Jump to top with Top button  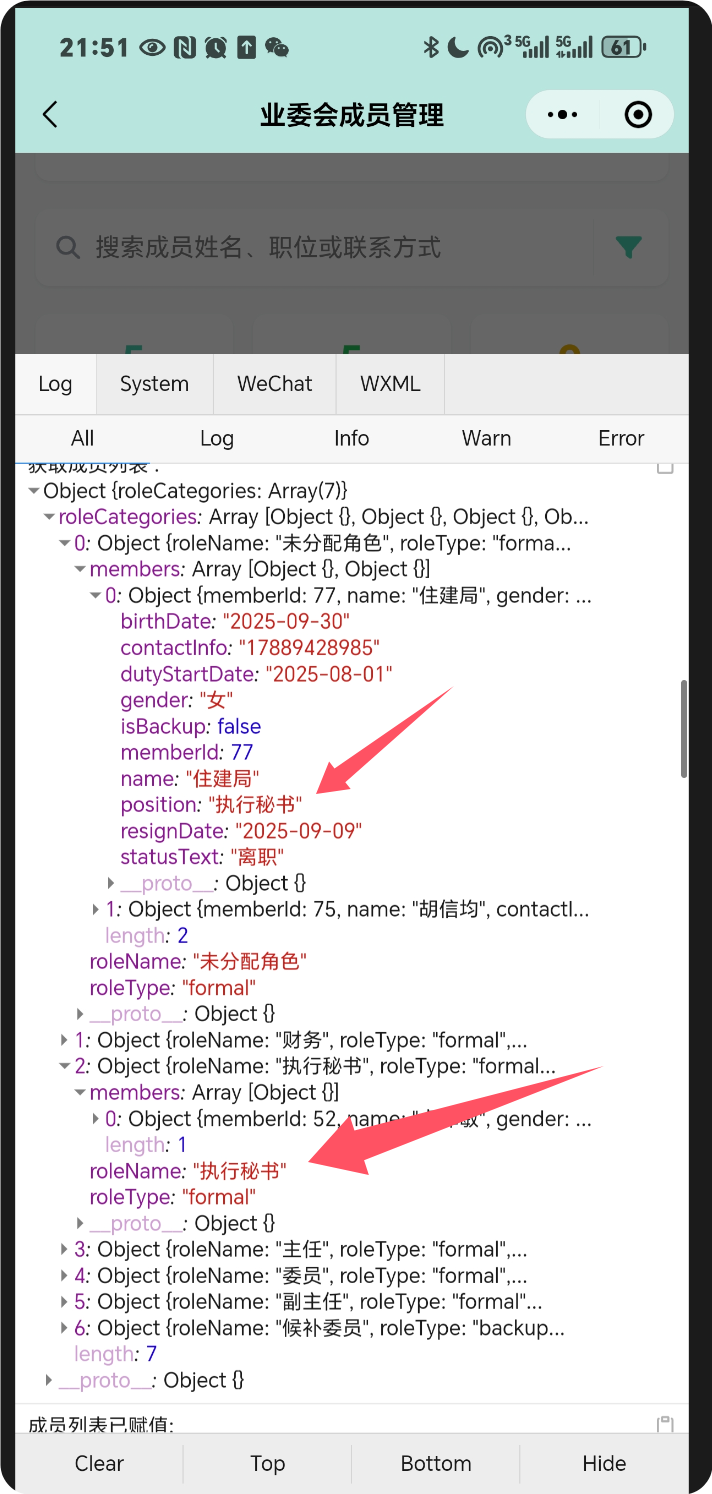coord(267,1463)
